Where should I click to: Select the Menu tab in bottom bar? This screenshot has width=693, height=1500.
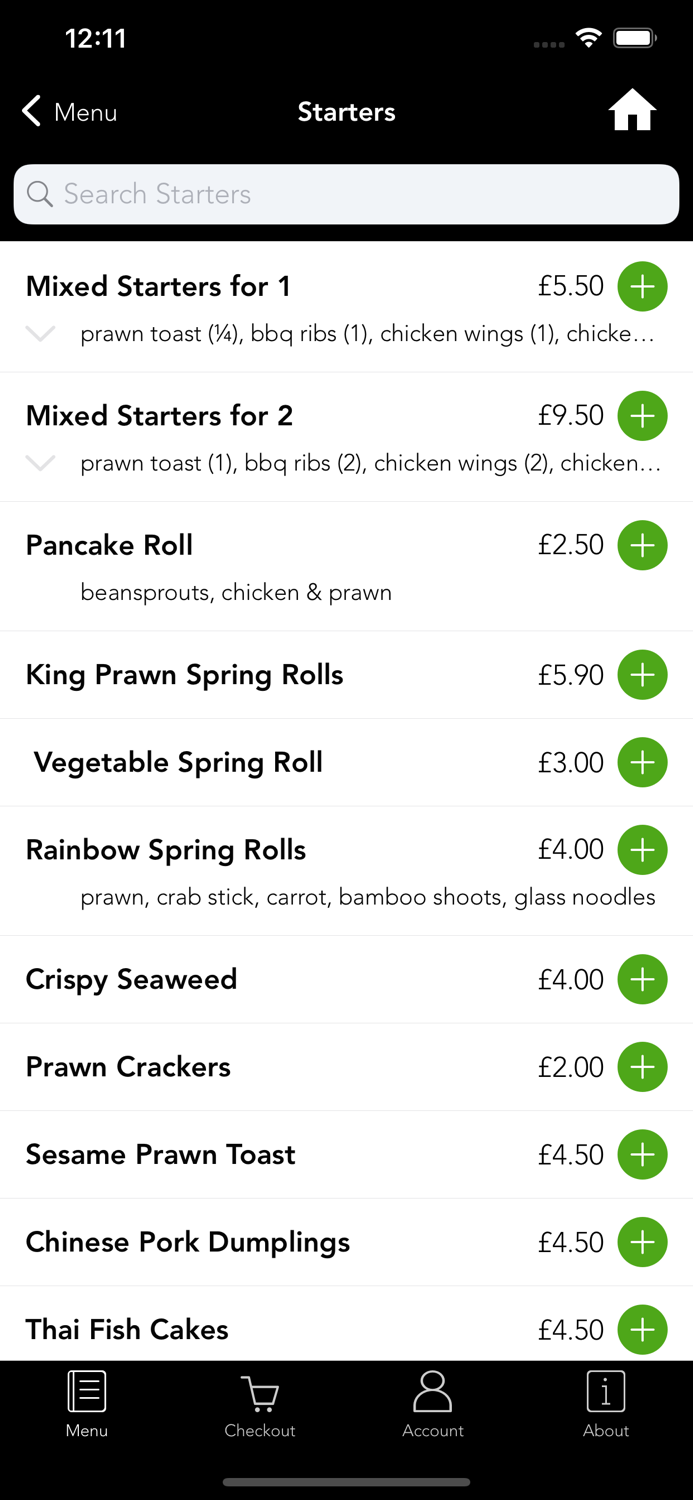point(87,1404)
